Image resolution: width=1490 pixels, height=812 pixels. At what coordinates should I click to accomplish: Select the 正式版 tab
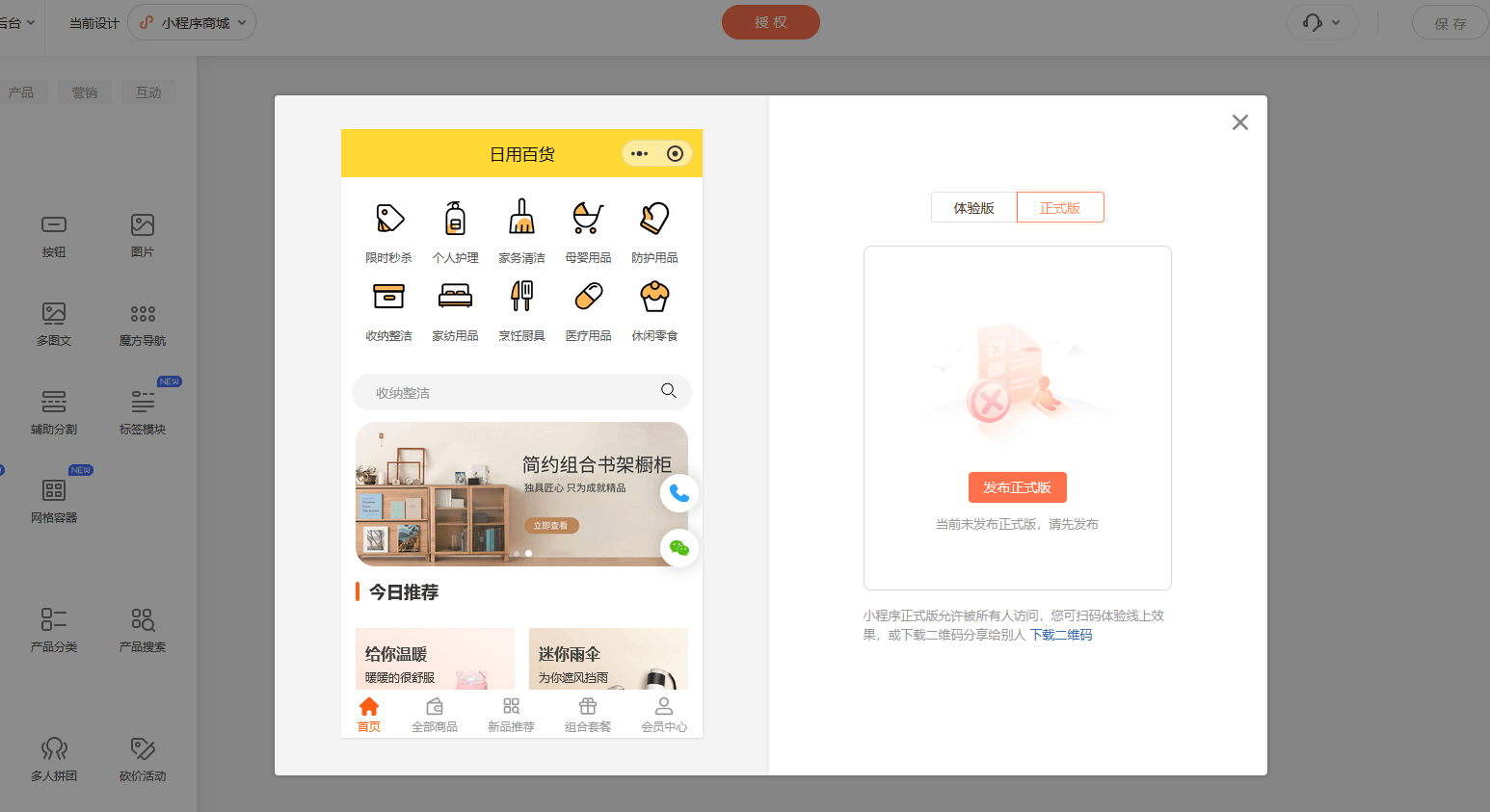click(x=1060, y=208)
